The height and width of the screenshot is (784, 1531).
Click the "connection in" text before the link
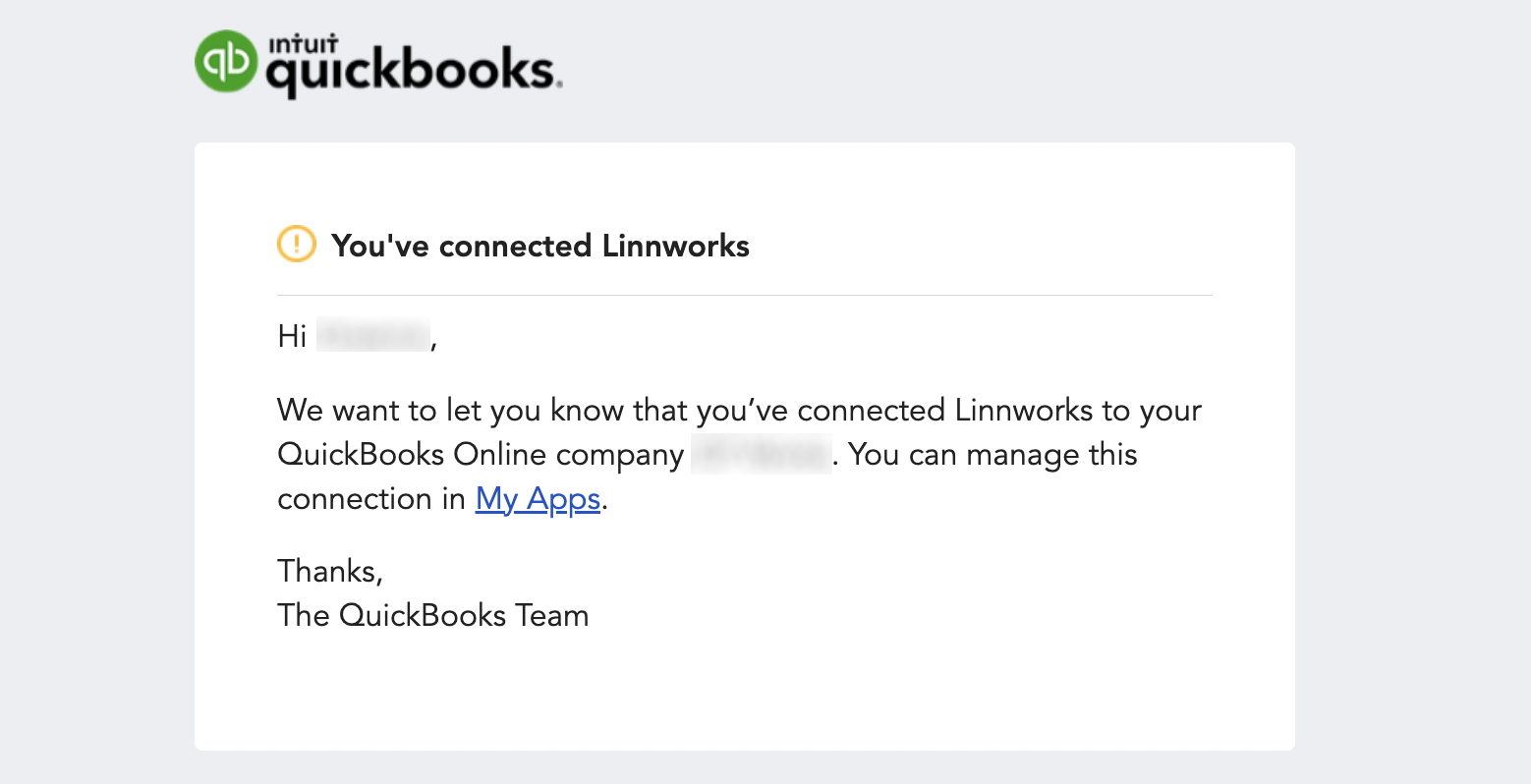click(371, 499)
